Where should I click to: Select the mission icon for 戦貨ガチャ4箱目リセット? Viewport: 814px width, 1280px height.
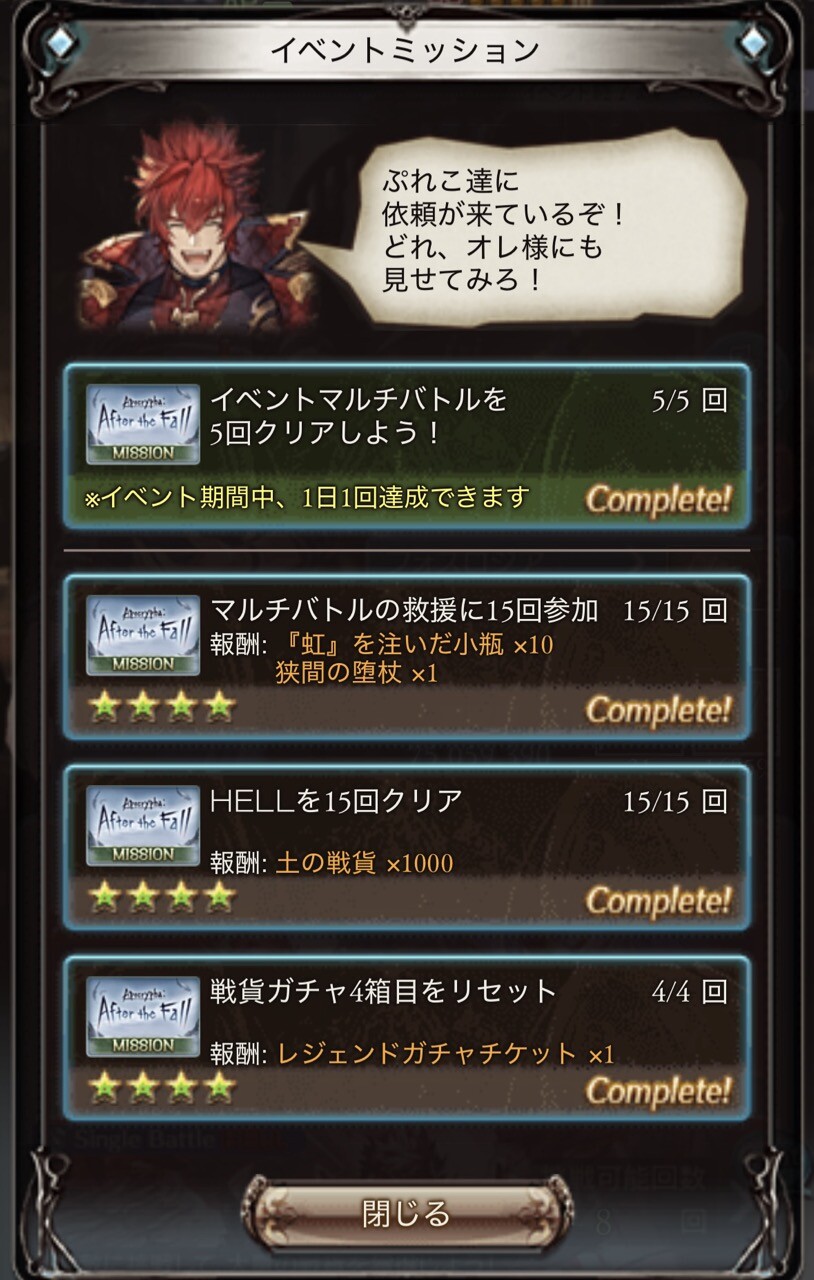tap(143, 1017)
